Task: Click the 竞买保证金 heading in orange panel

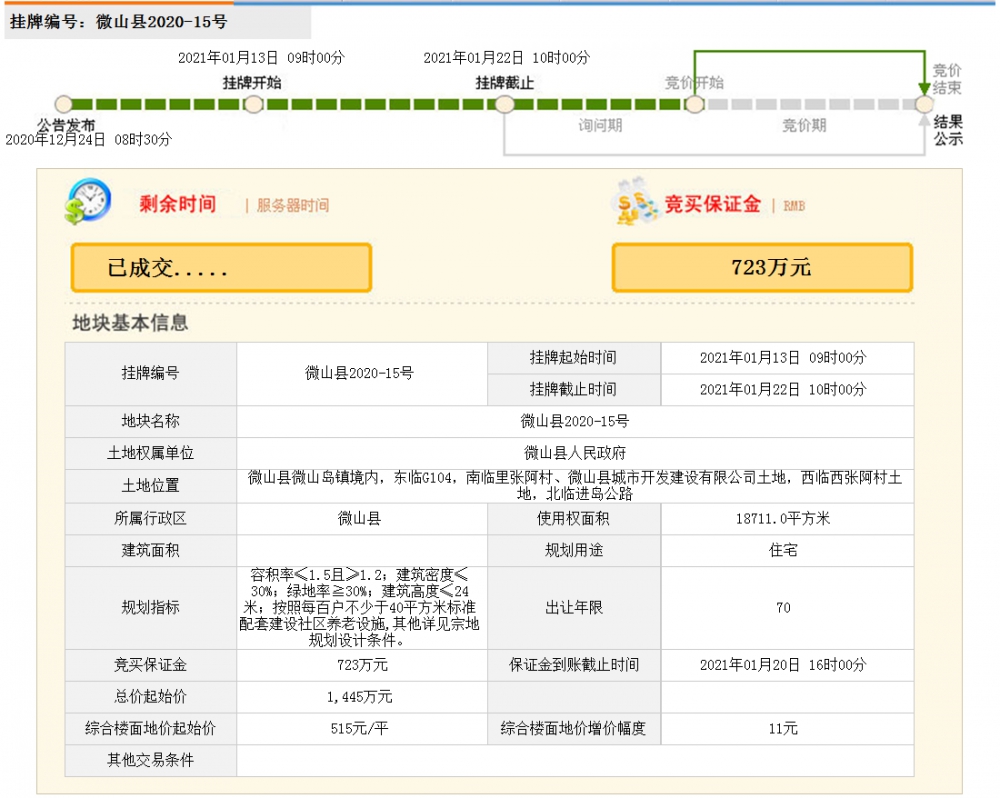Action: [x=712, y=204]
